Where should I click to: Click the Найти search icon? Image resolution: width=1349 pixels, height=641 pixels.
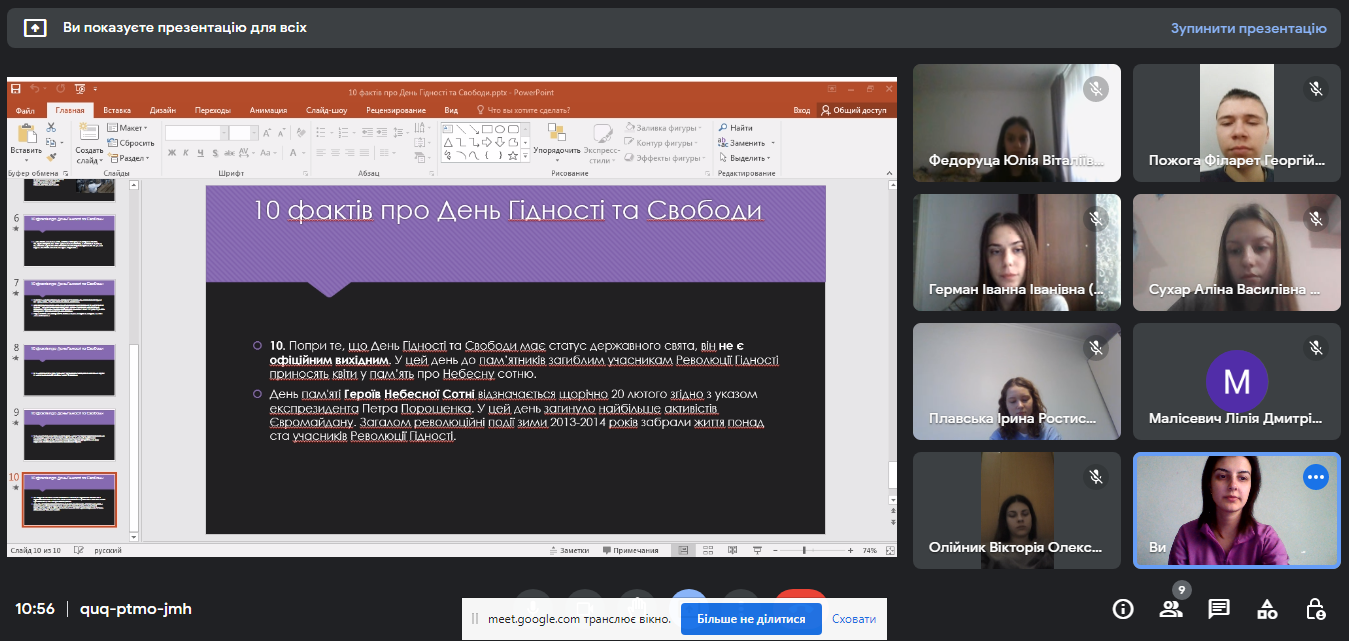click(723, 128)
